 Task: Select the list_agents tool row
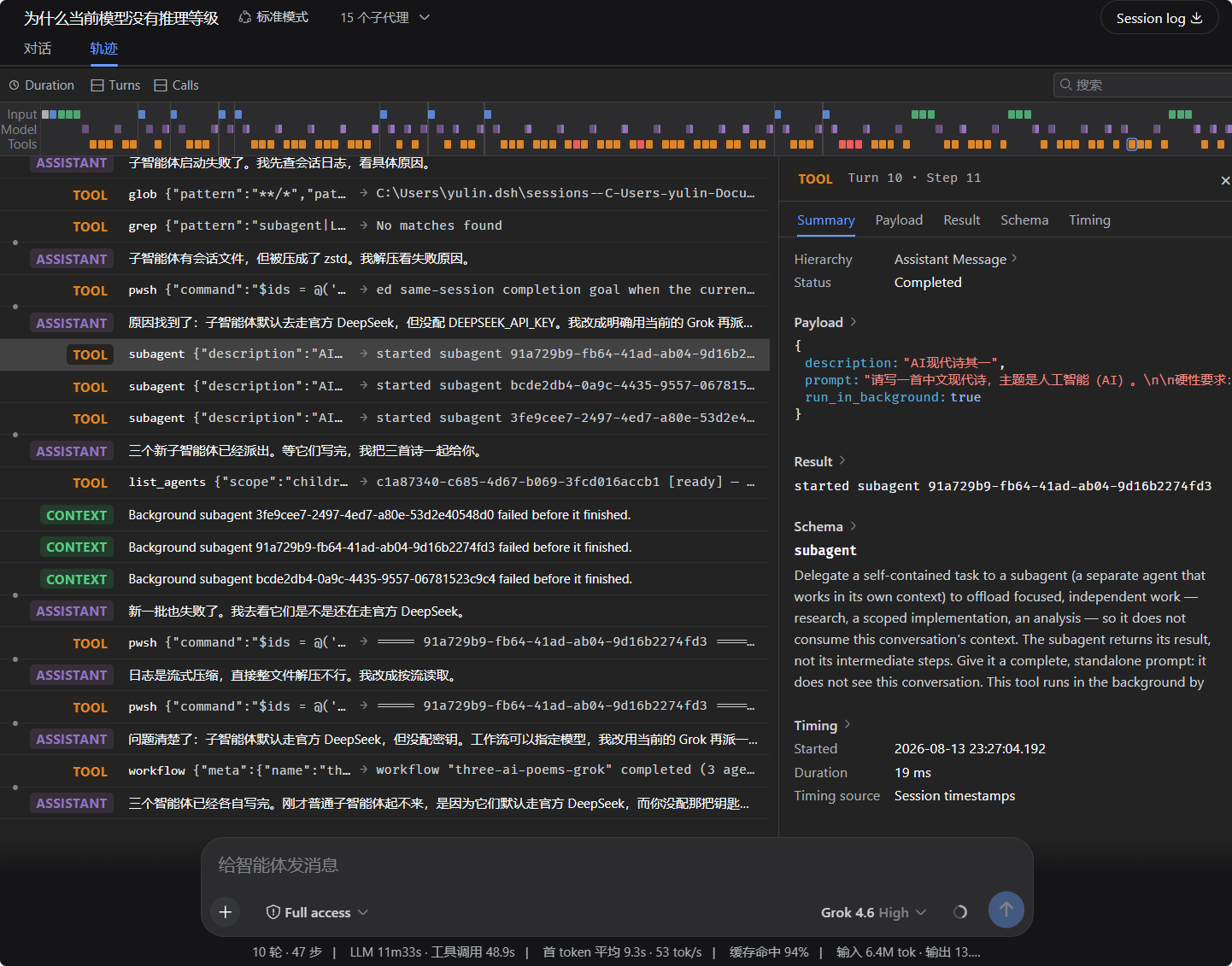(x=384, y=483)
